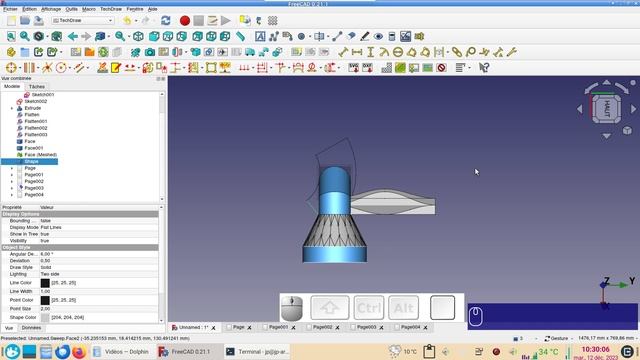Click the red no-entry toggle frame icon

point(441,68)
